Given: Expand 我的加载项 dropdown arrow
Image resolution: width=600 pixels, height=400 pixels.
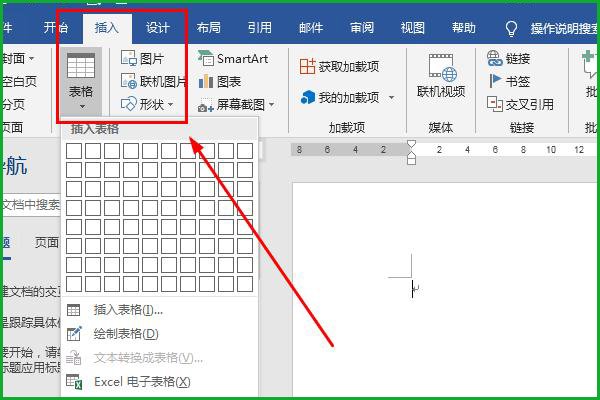Looking at the screenshot, I should coord(391,98).
